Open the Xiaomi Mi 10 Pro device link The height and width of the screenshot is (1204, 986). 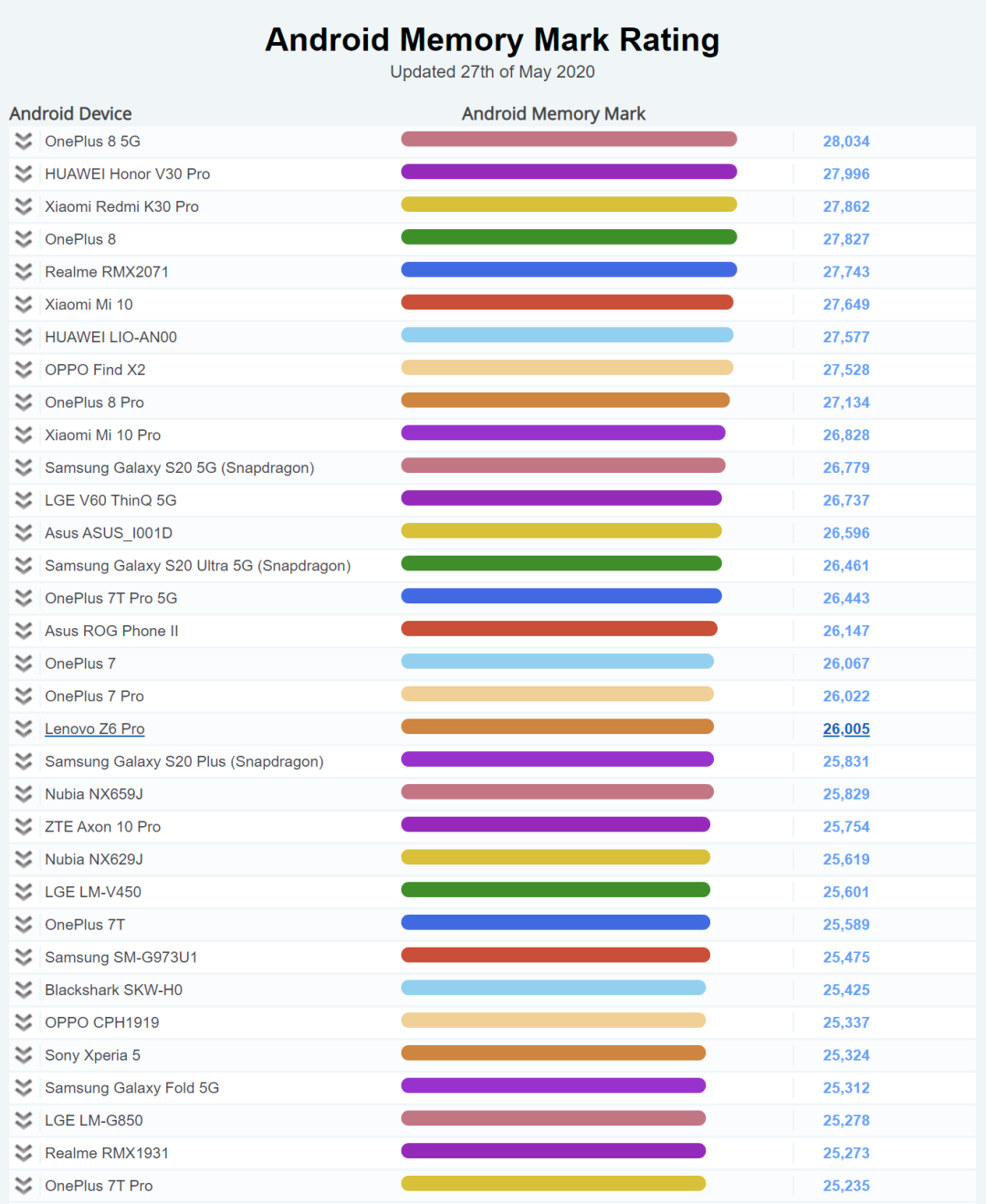click(x=103, y=435)
